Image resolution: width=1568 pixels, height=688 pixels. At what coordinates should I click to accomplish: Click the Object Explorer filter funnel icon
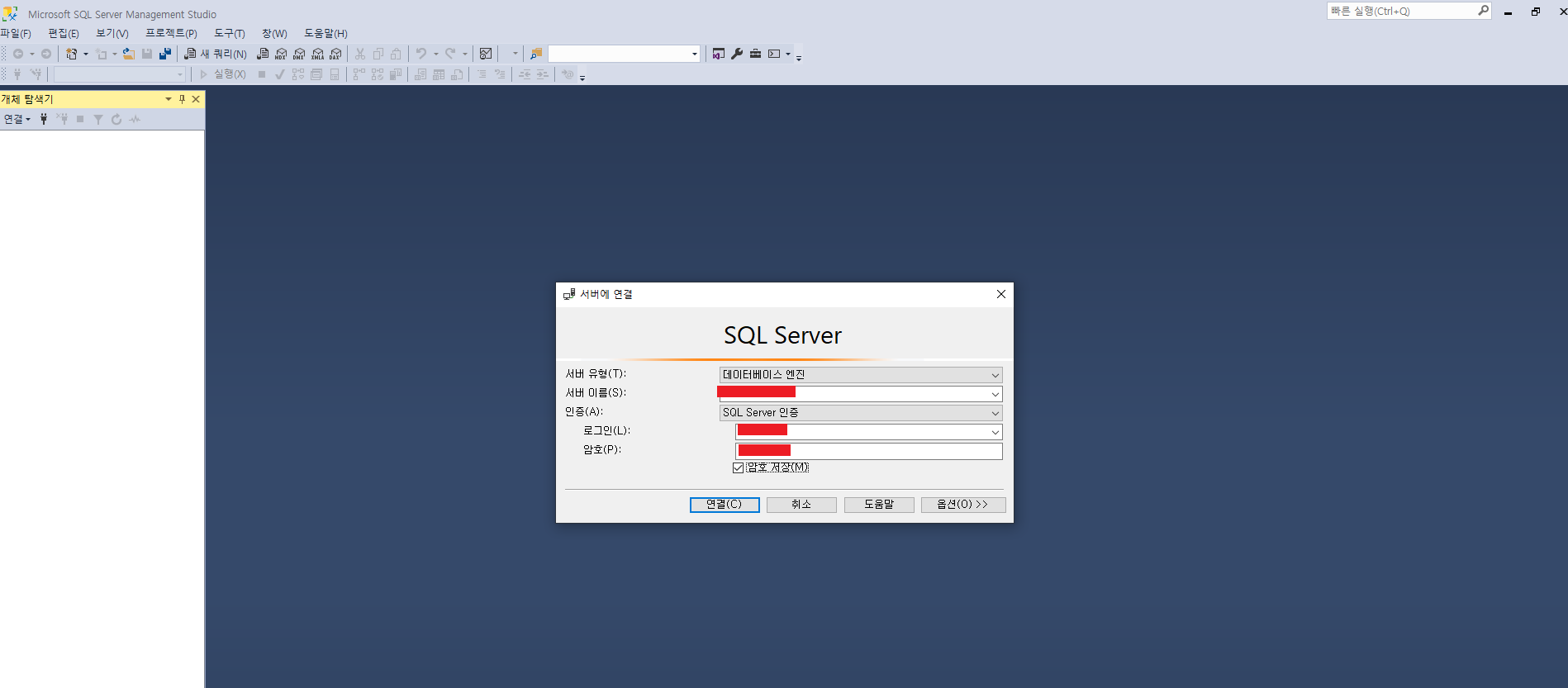[98, 119]
